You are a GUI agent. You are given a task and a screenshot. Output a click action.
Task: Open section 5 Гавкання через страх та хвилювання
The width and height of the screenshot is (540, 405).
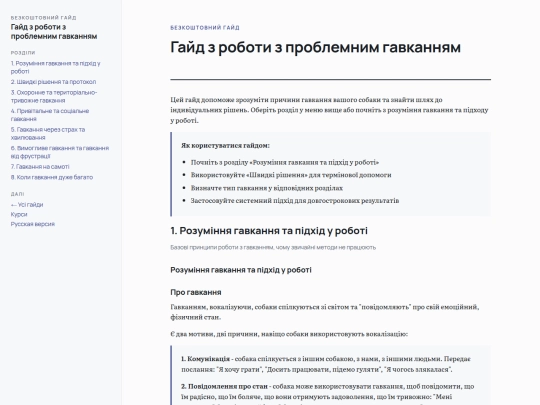(x=48, y=134)
